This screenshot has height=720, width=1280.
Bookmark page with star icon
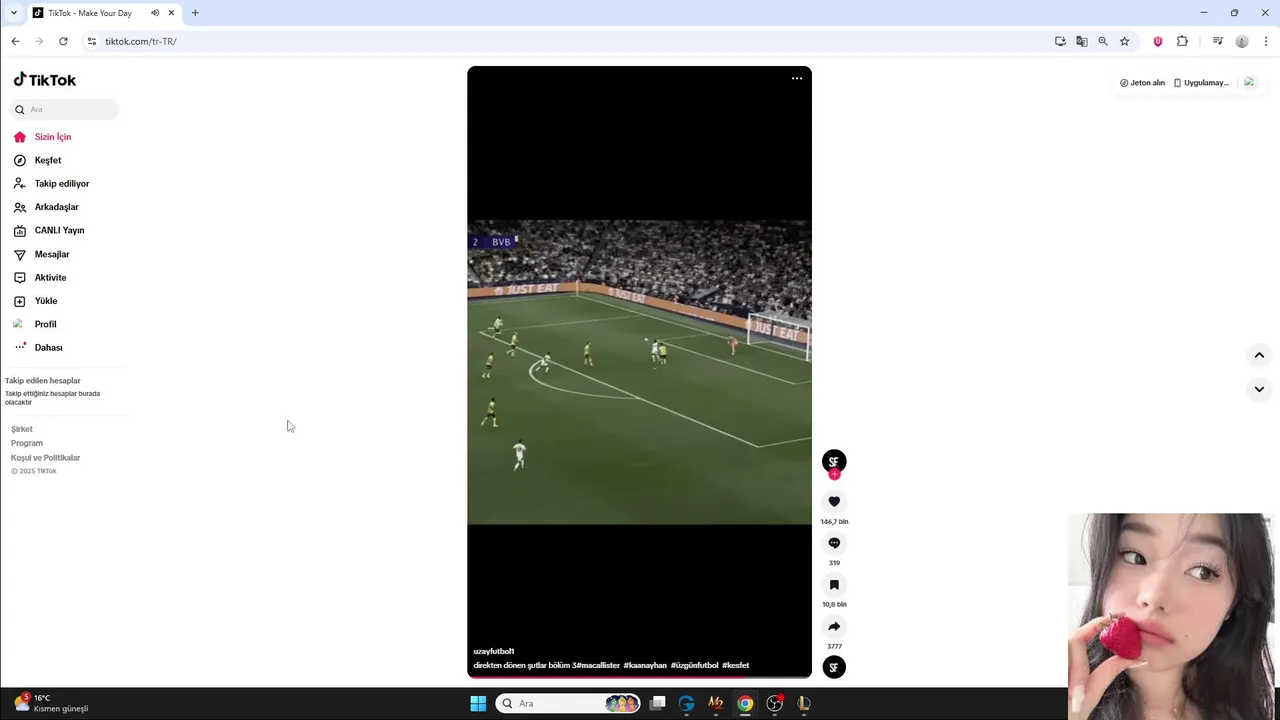point(1125,41)
